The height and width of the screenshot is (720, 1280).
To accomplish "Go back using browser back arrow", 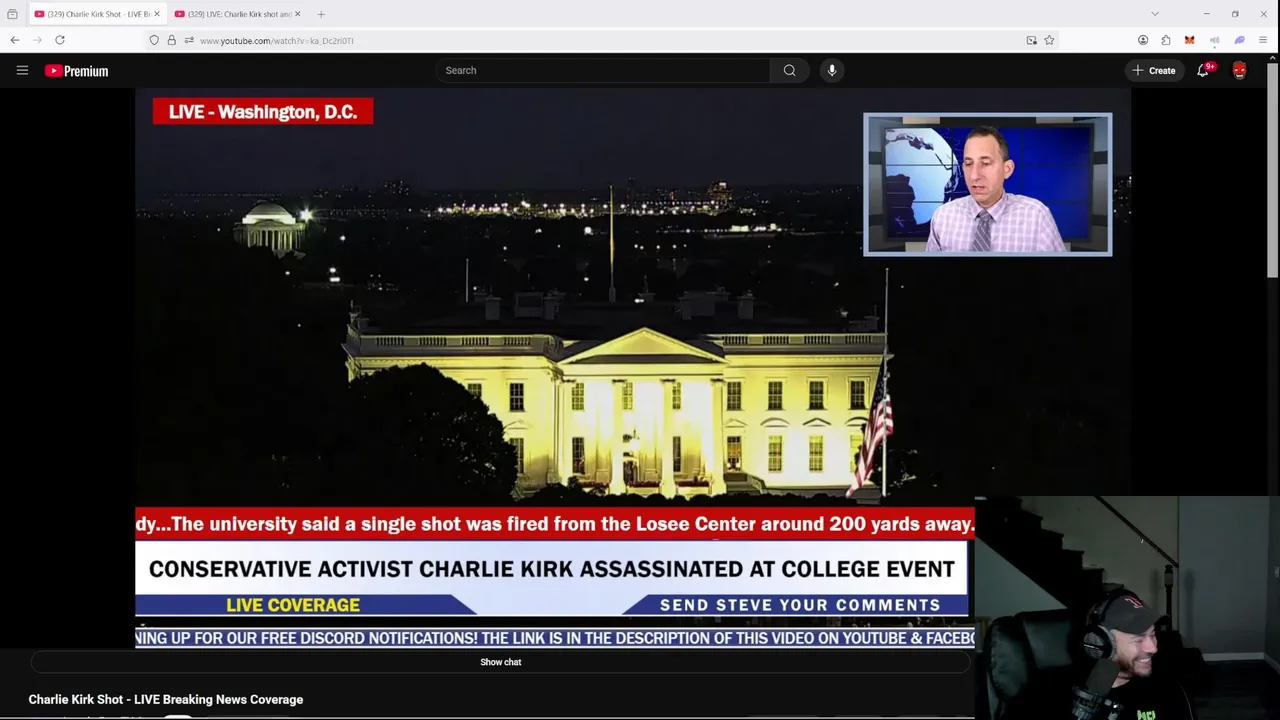I will coord(14,40).
